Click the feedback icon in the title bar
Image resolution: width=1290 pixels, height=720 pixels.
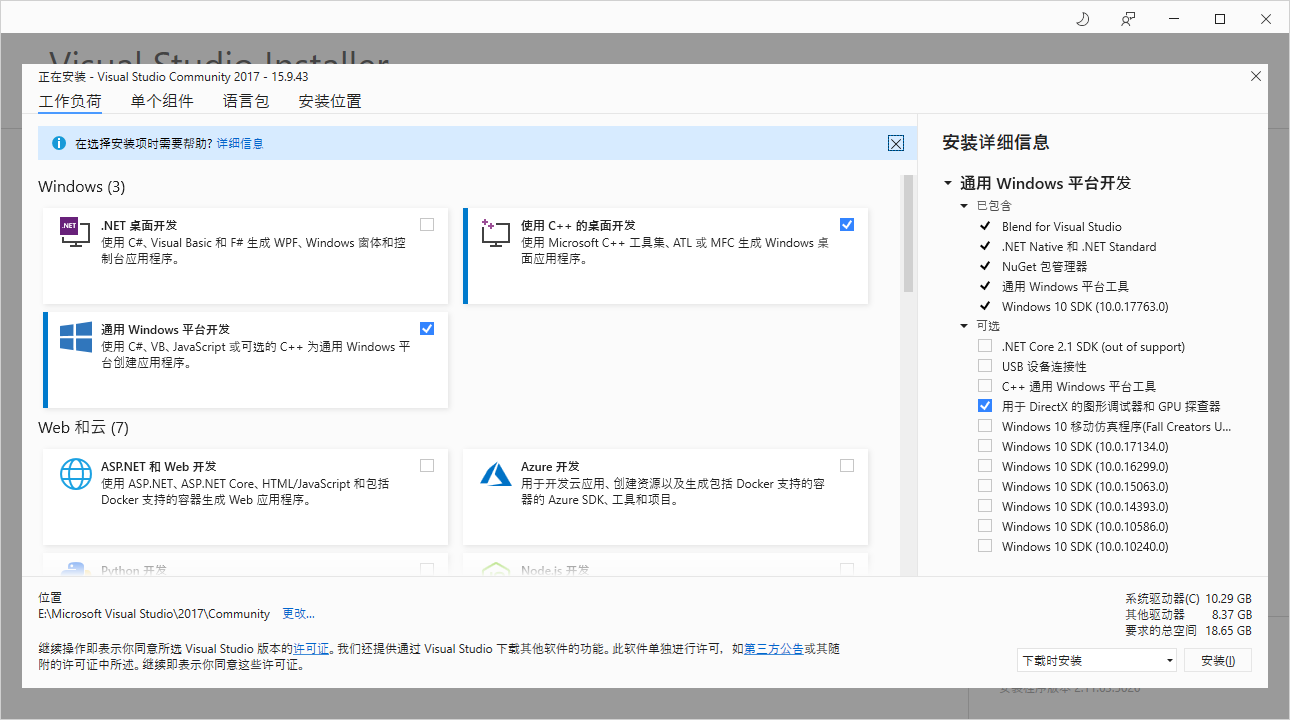pos(1128,19)
